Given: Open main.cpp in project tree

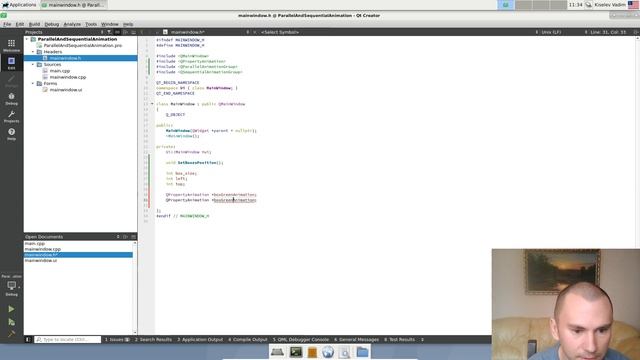Looking at the screenshot, I should click(60, 71).
